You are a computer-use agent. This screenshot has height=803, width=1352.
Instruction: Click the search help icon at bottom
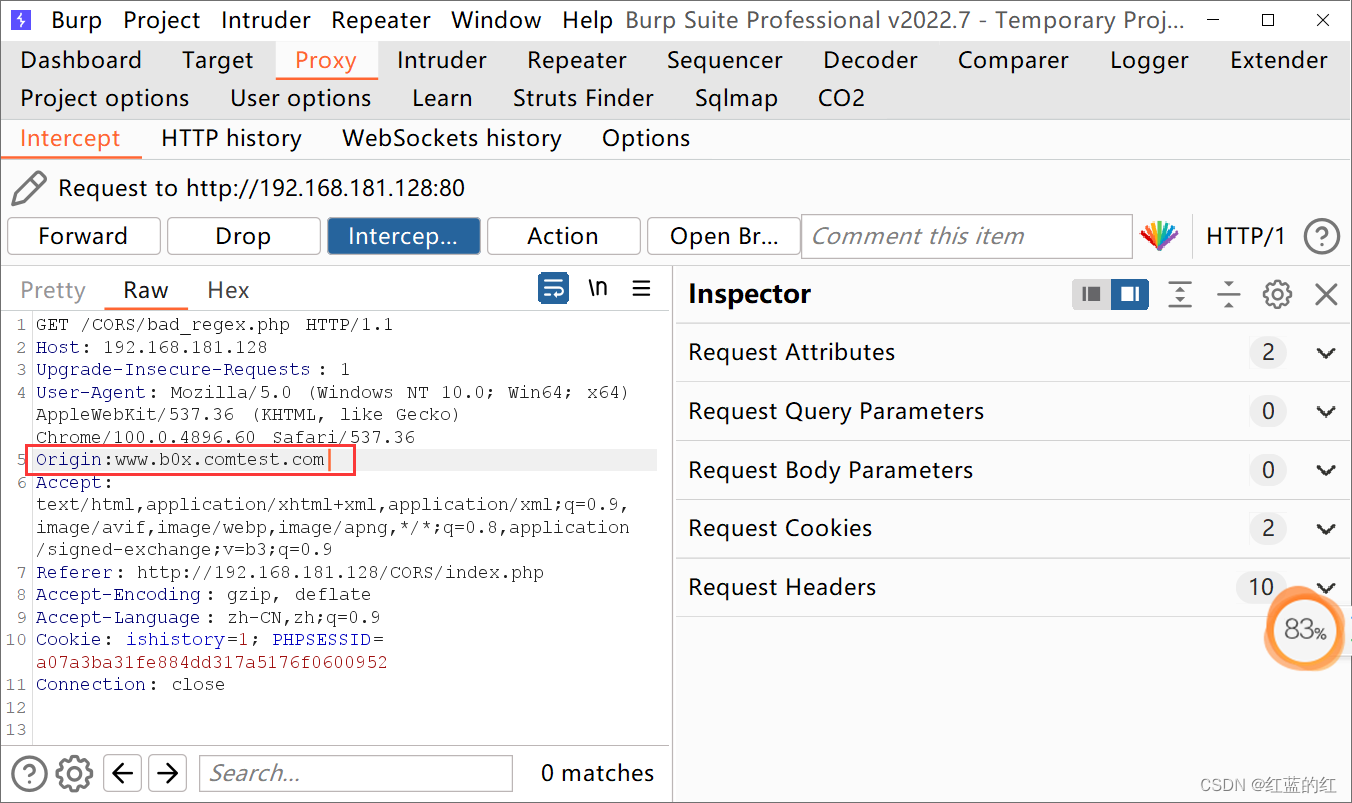pyautogui.click(x=29, y=773)
